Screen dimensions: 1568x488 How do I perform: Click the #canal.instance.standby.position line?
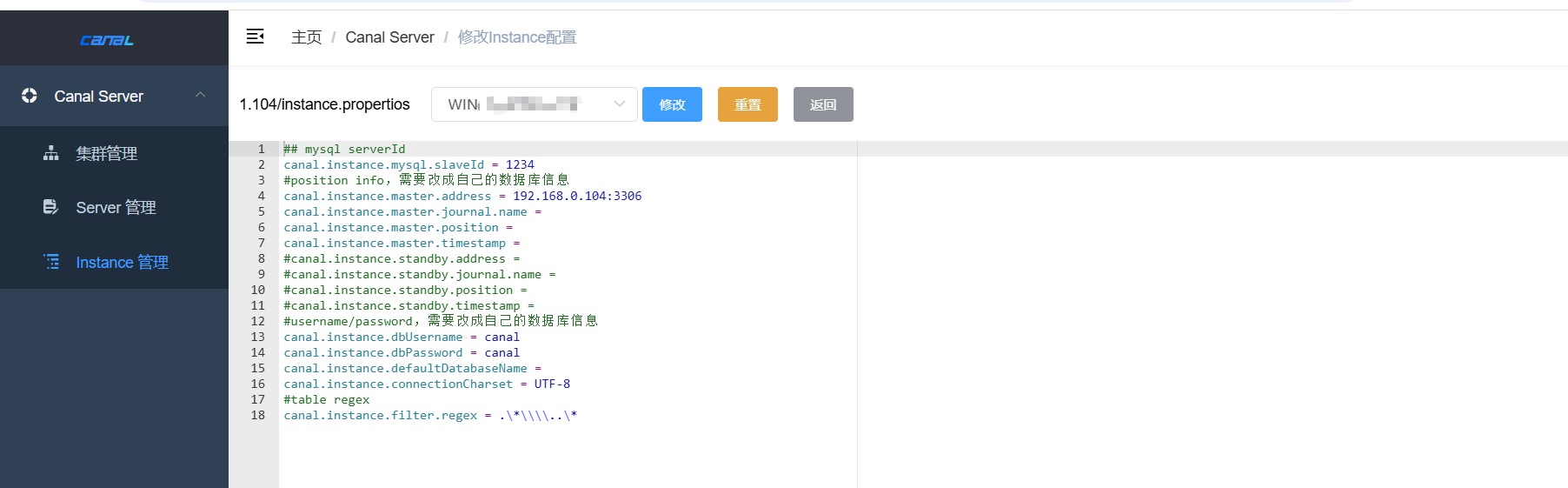click(405, 290)
